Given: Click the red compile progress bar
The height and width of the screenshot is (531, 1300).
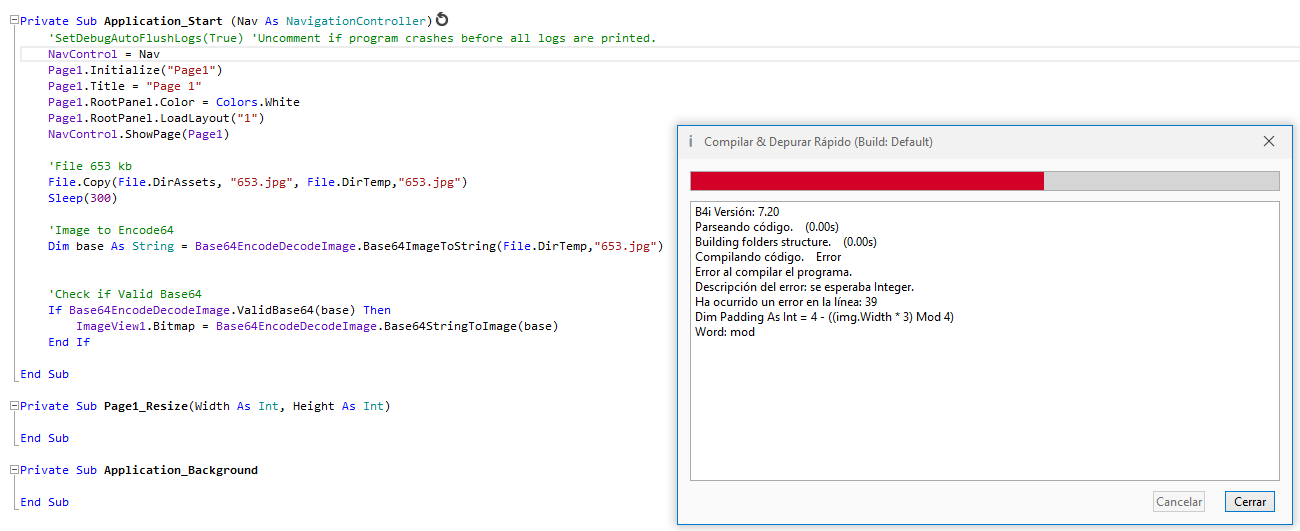Looking at the screenshot, I should click(x=866, y=181).
